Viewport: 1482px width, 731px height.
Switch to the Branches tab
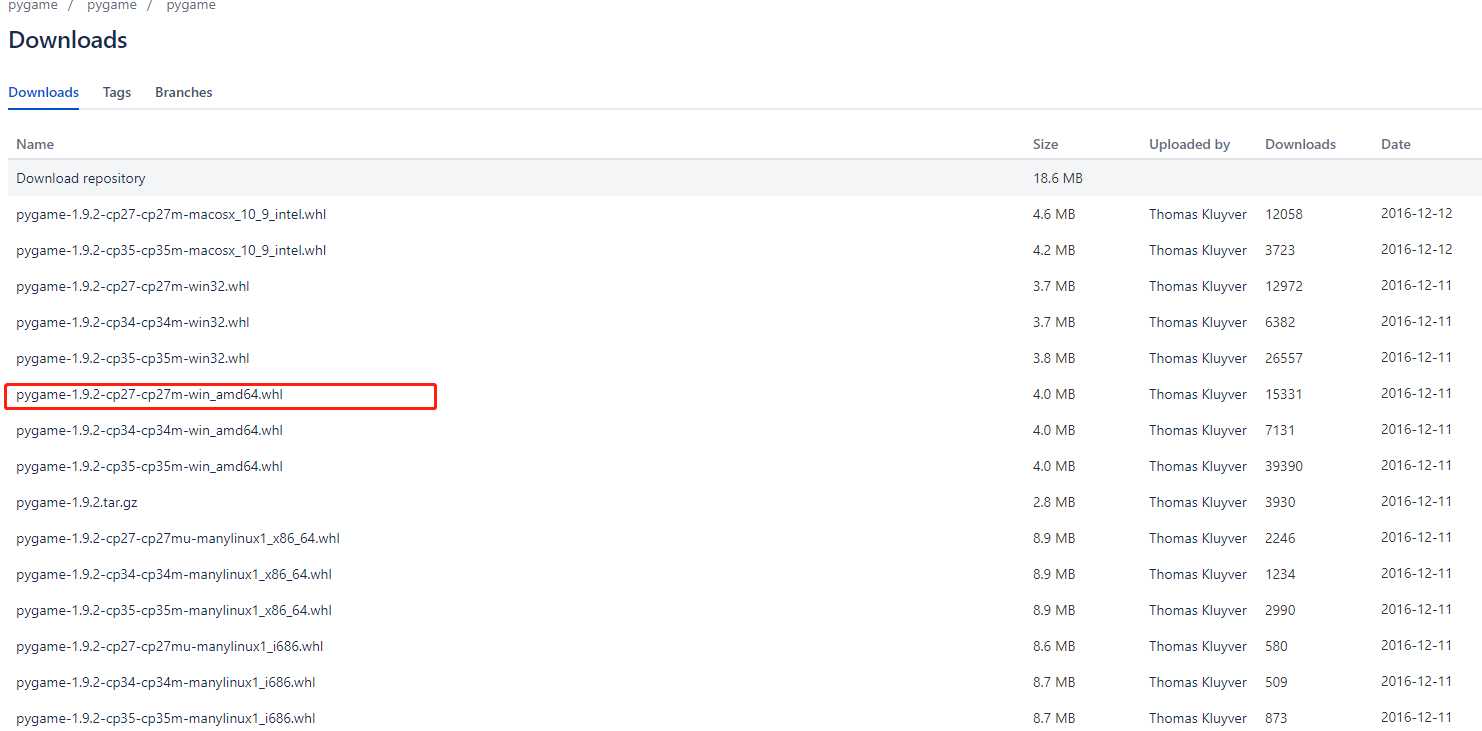[184, 92]
